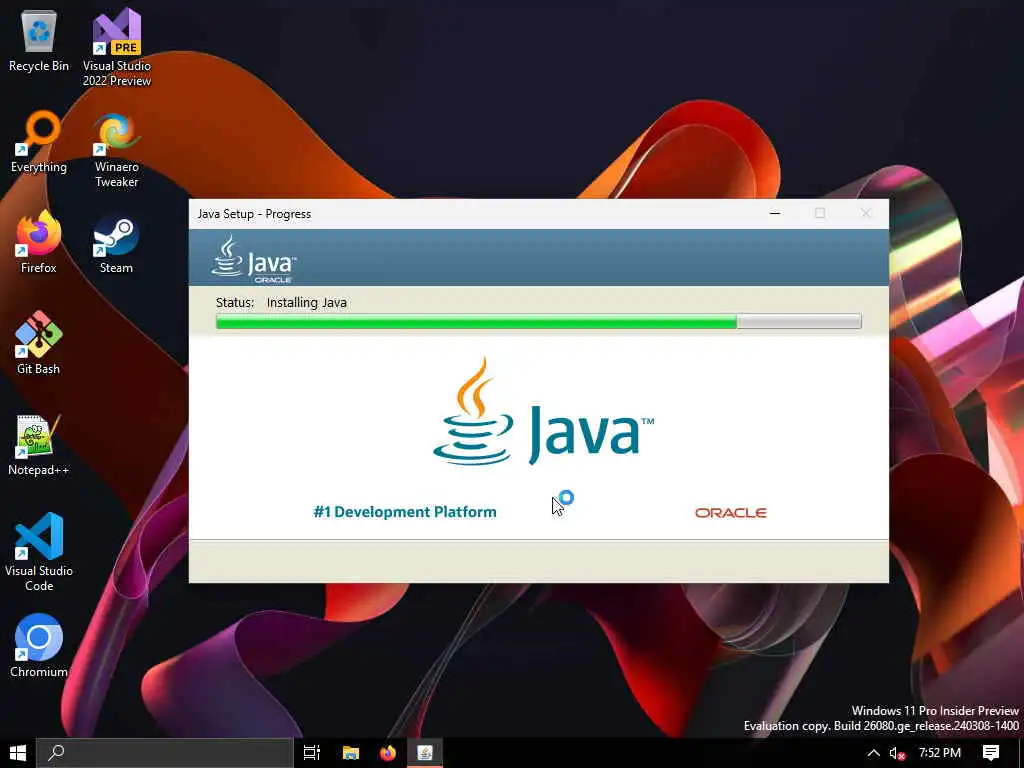Open the 7:52 PM taskbar clock
1024x768 pixels.
pyautogui.click(x=939, y=753)
